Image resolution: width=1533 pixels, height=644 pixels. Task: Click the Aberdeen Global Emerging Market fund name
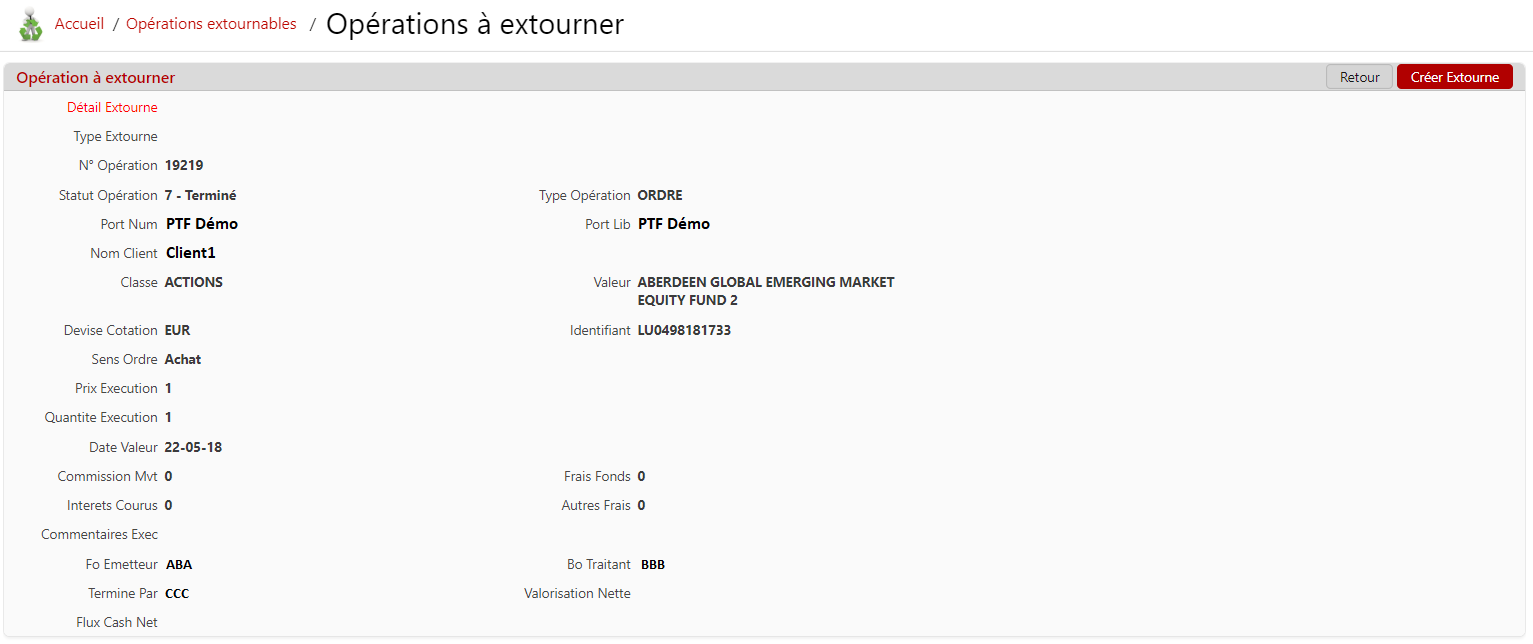click(x=765, y=291)
